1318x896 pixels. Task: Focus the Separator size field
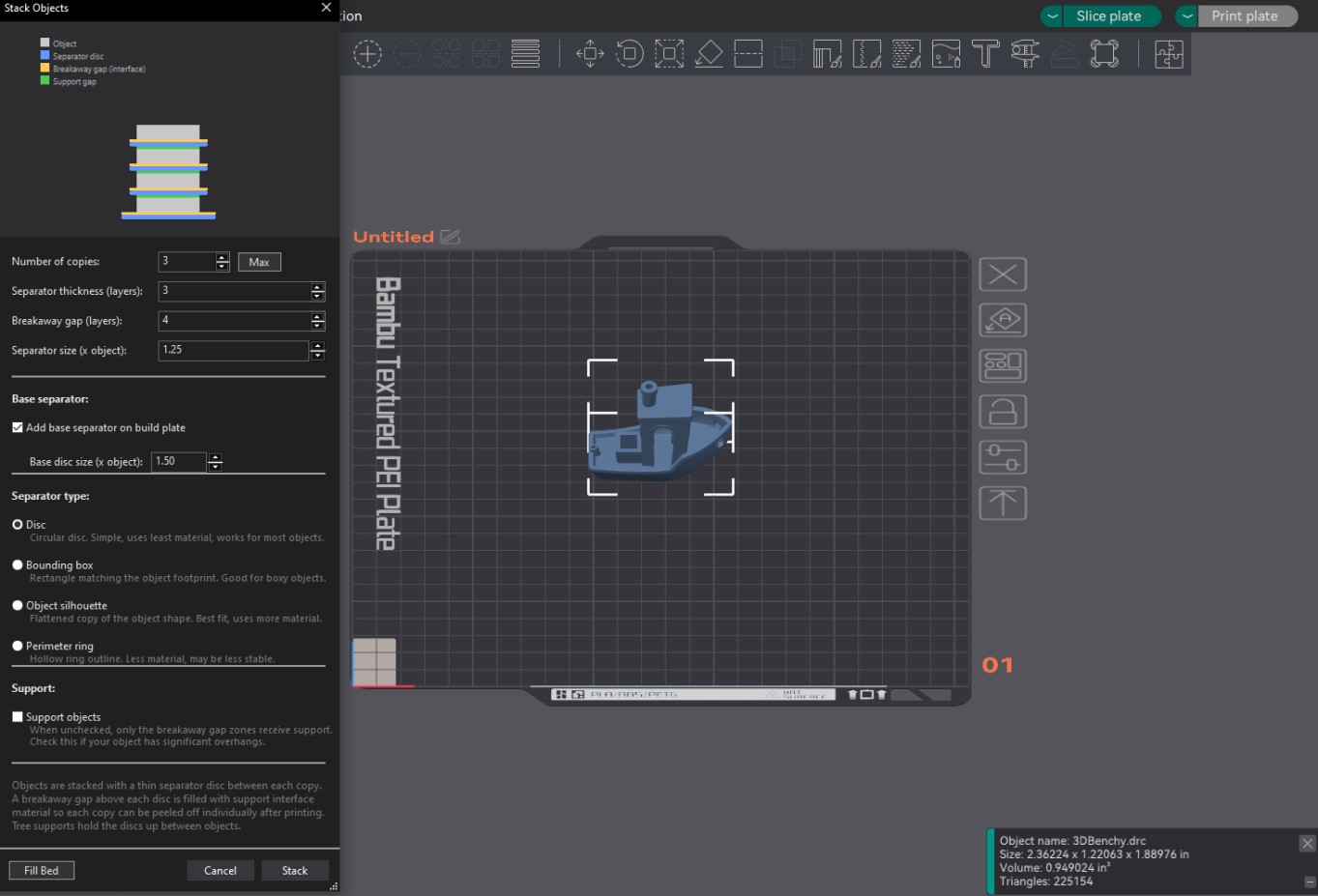coord(234,351)
